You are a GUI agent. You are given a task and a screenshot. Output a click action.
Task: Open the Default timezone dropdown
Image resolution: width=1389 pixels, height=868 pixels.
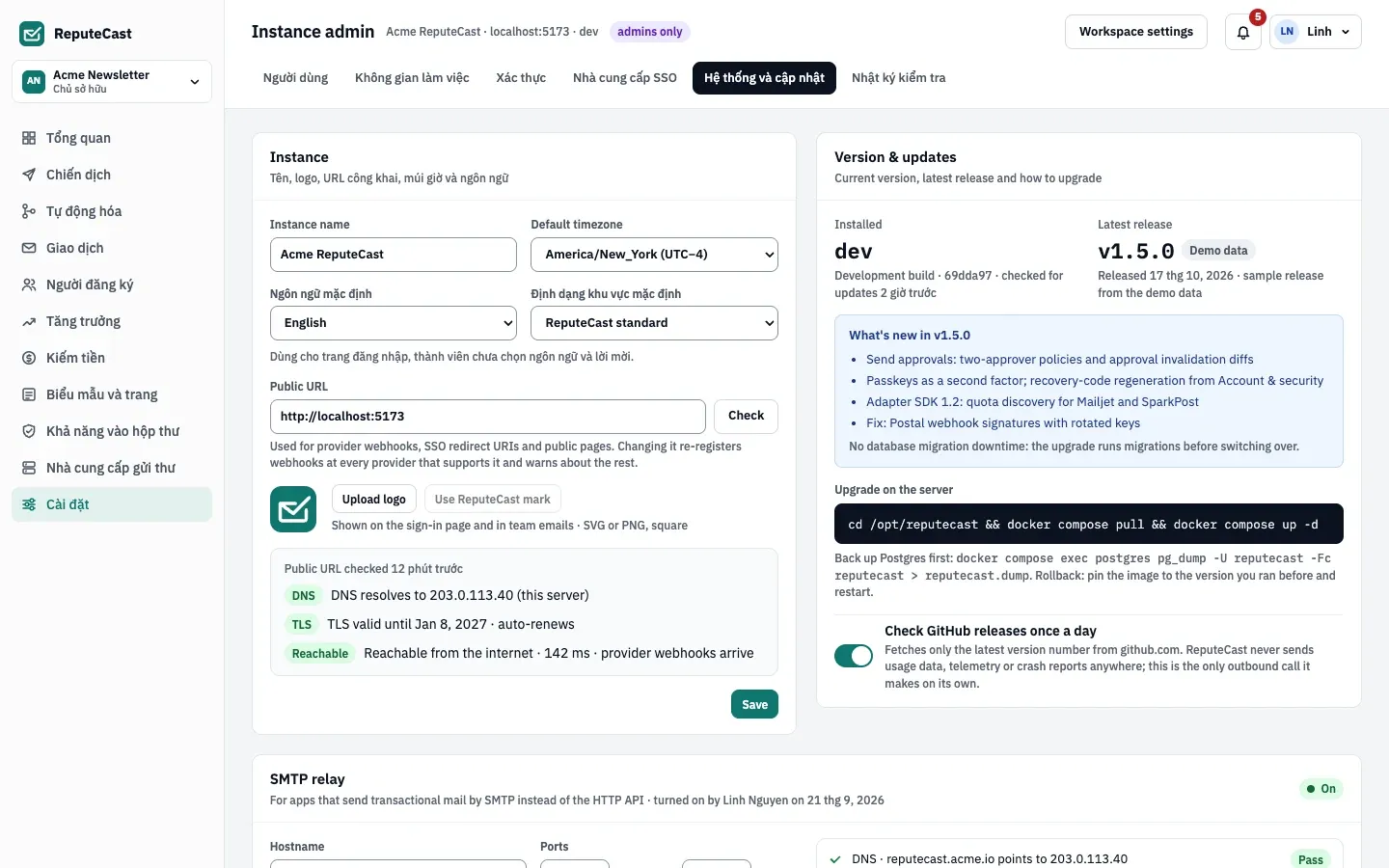pyautogui.click(x=654, y=255)
